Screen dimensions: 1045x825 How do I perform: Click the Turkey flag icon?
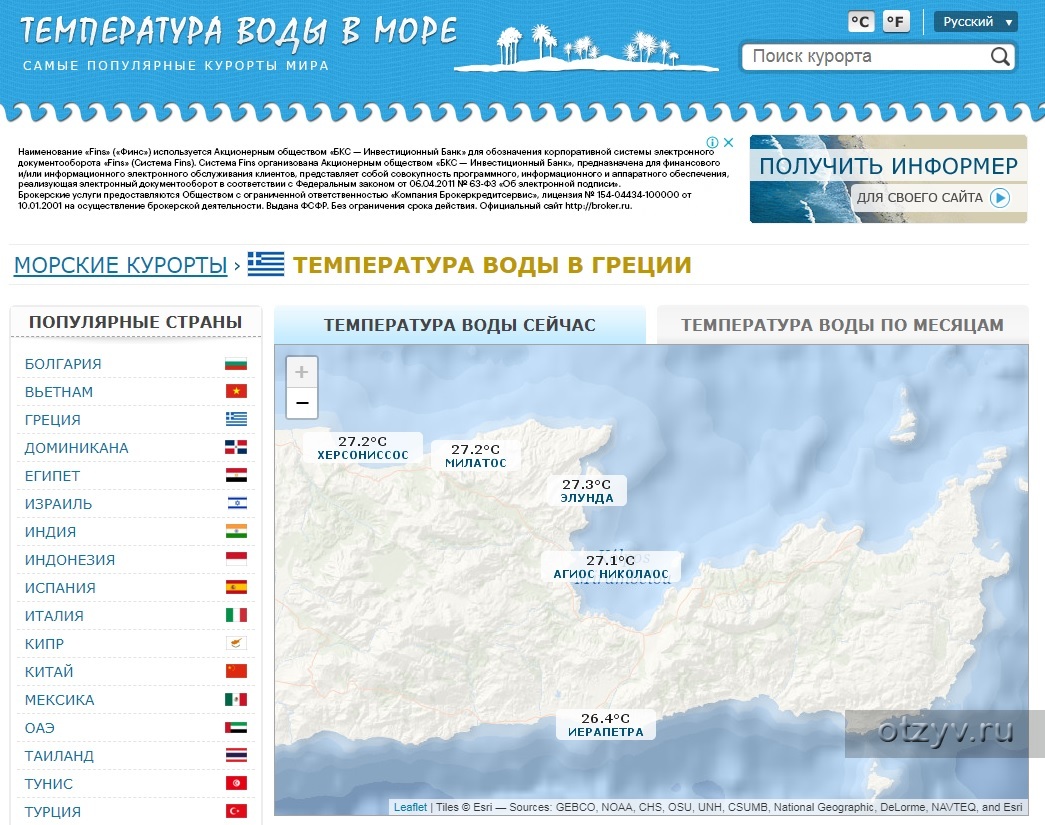click(236, 811)
